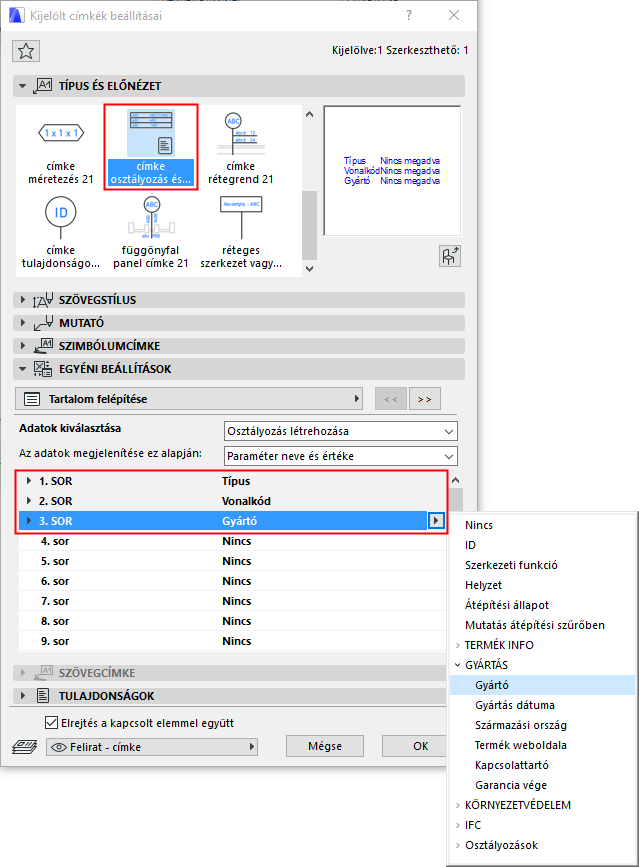
Task: Click the layer icon beside 'Felirat - címke'
Action: click(x=24, y=747)
